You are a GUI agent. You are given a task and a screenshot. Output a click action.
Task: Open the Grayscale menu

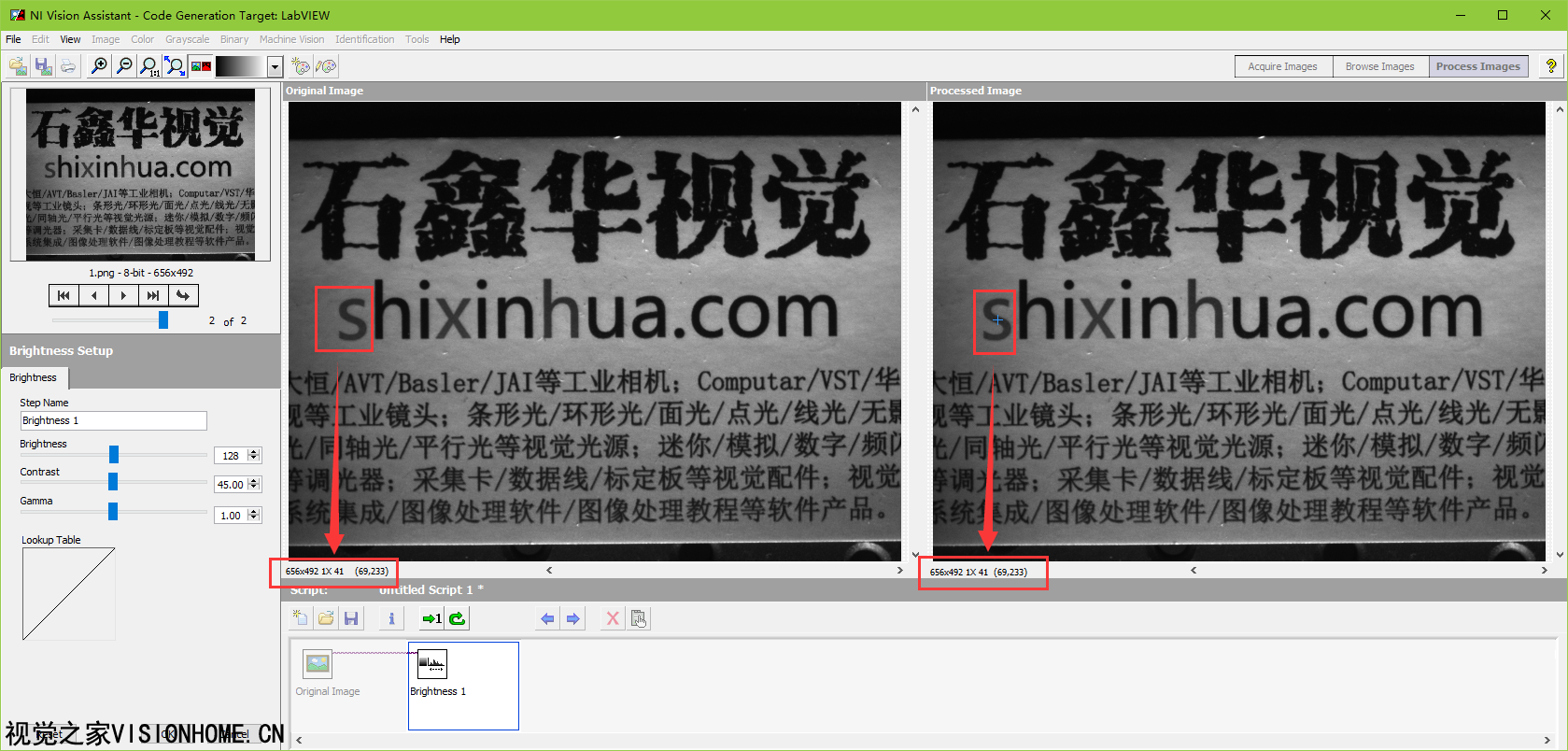(x=187, y=39)
